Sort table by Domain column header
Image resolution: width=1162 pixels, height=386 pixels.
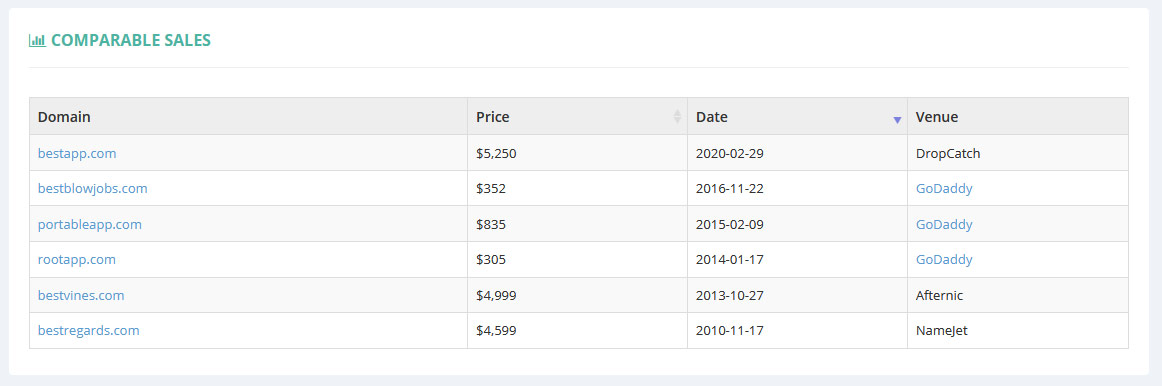(64, 116)
